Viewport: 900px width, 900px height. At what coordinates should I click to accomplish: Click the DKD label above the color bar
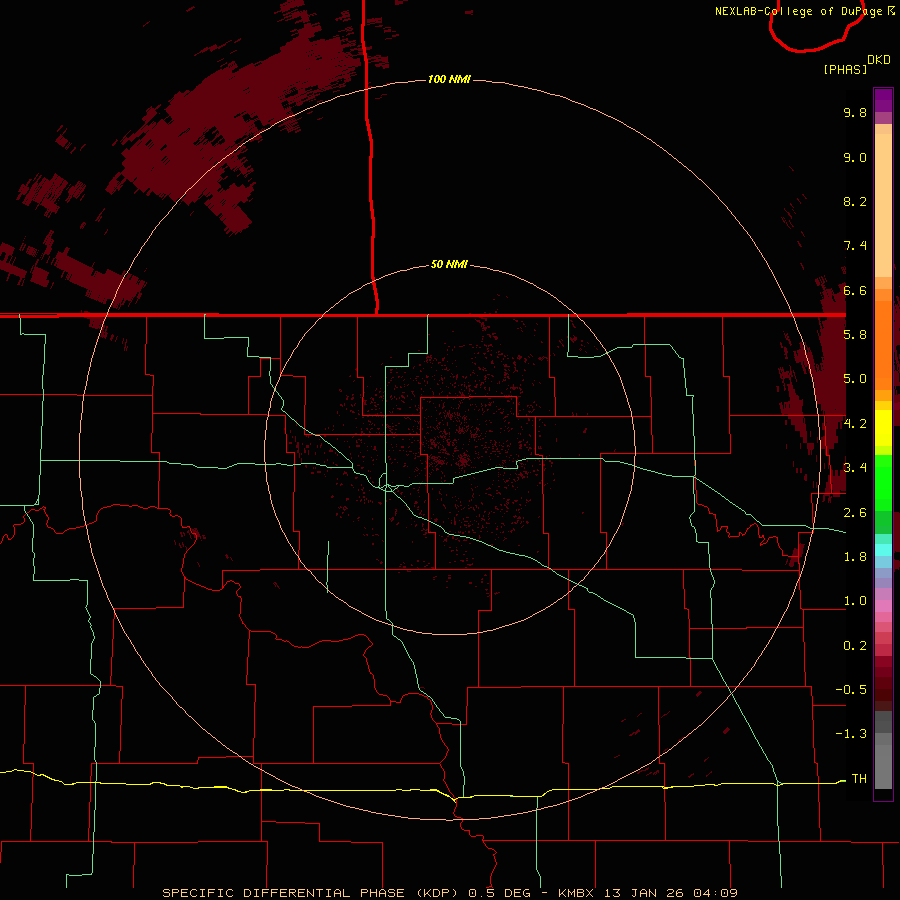(x=879, y=60)
